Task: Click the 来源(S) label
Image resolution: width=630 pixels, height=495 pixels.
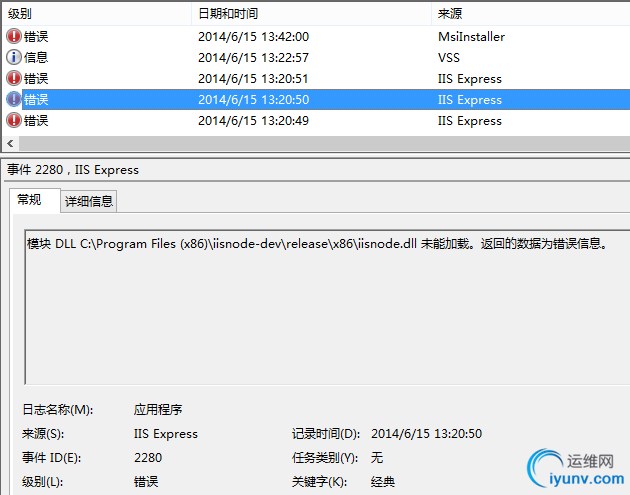Action: (x=43, y=434)
